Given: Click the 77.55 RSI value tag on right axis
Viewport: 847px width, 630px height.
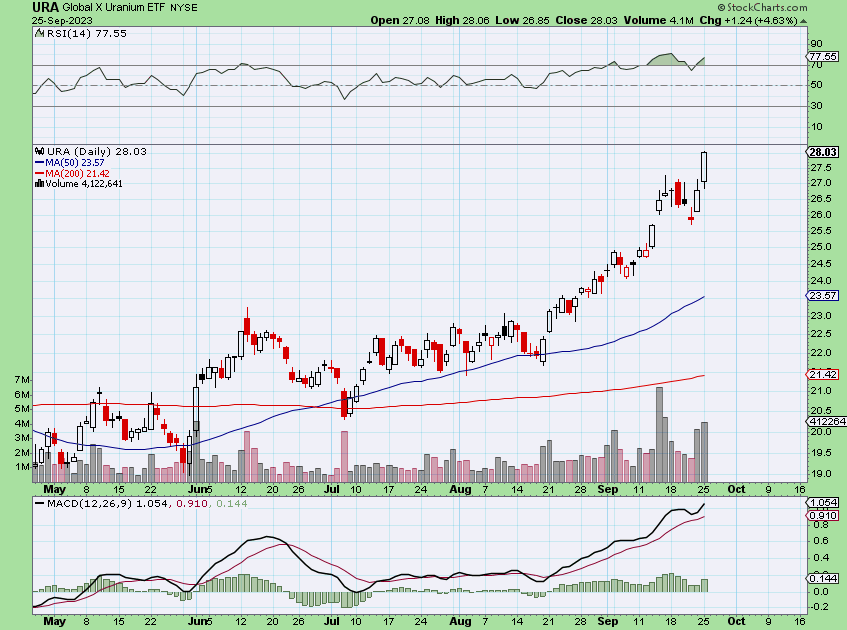Looking at the screenshot, I should point(823,56).
